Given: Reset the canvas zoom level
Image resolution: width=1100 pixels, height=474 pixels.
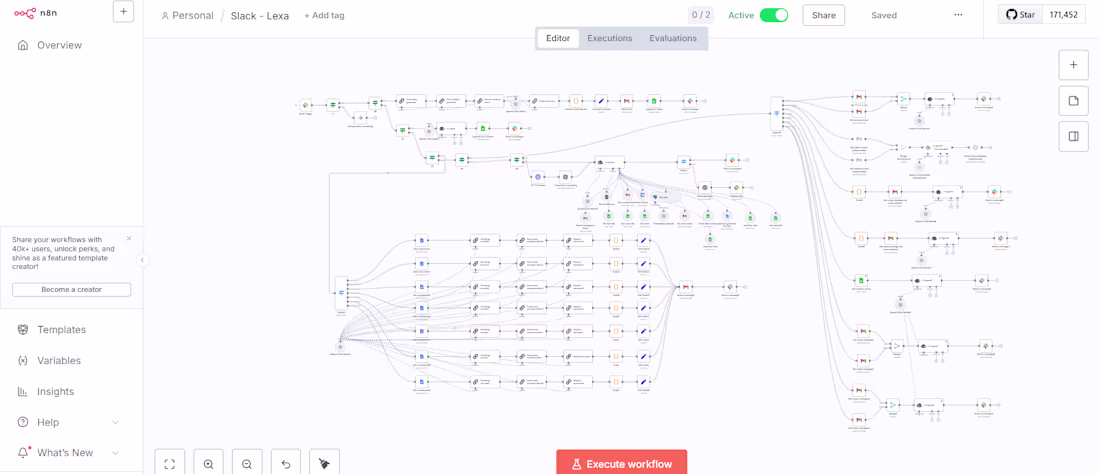Looking at the screenshot, I should 286,463.
